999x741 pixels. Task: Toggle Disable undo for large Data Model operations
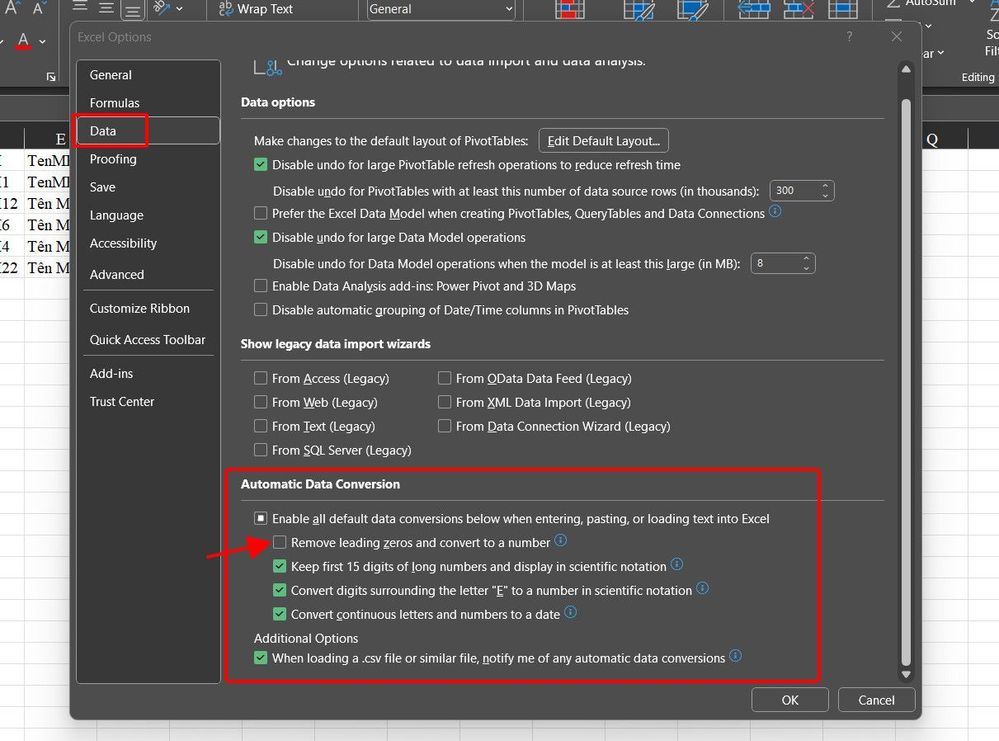[x=261, y=238]
